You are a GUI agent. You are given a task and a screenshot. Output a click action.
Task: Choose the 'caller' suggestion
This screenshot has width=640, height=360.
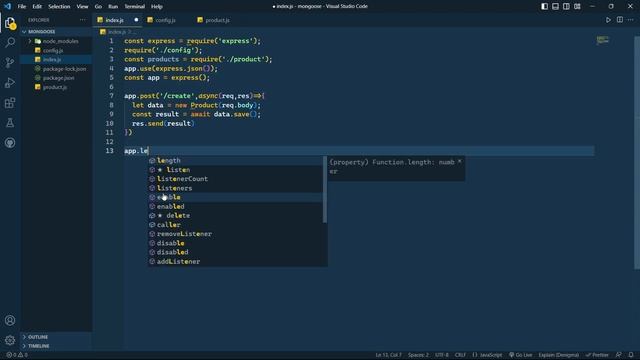point(236,225)
